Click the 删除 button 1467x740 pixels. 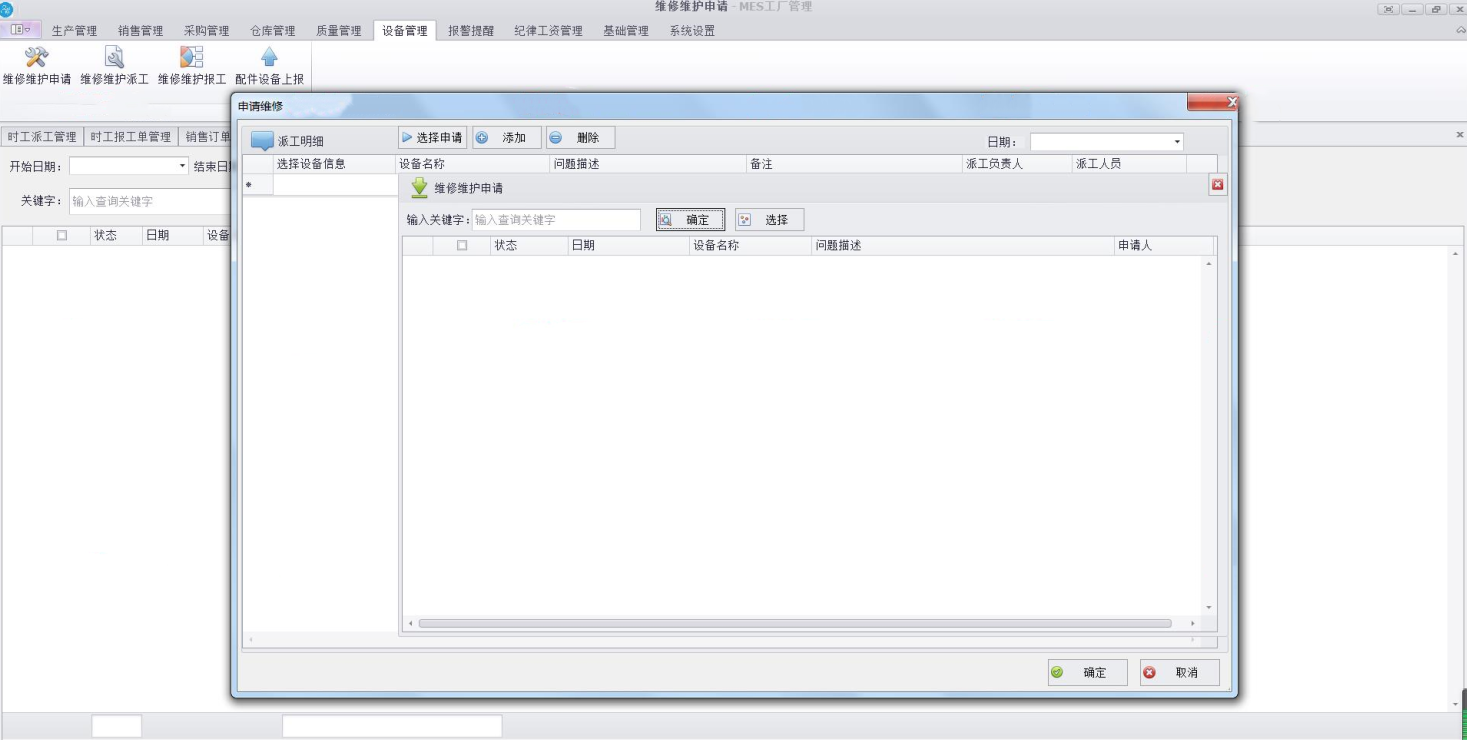[x=580, y=138]
